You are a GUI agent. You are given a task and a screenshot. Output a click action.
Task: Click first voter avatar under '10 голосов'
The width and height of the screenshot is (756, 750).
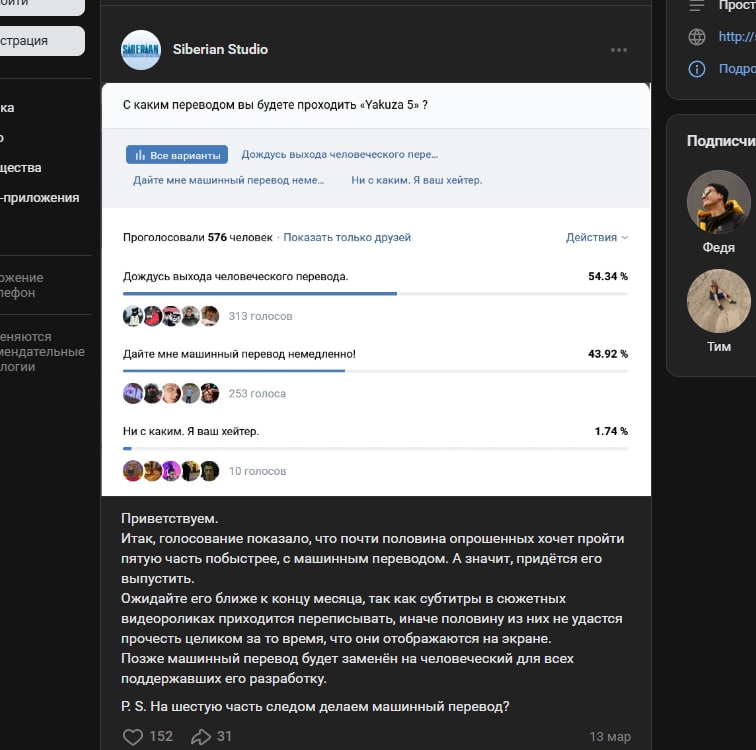[133, 471]
